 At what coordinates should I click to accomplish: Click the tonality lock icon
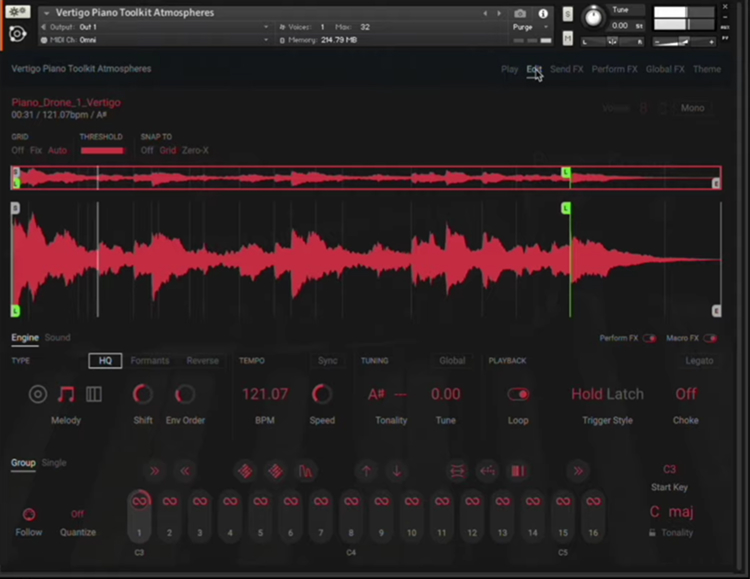pyautogui.click(x=652, y=533)
